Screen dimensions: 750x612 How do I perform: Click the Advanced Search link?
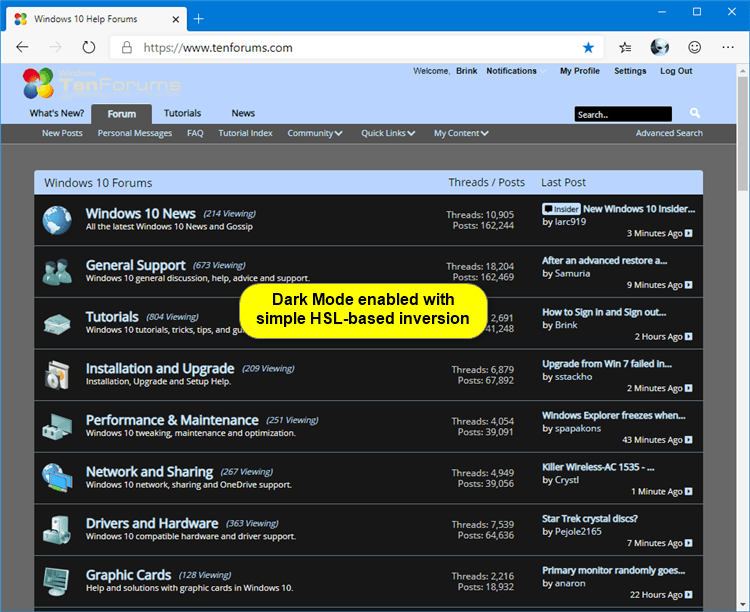669,133
